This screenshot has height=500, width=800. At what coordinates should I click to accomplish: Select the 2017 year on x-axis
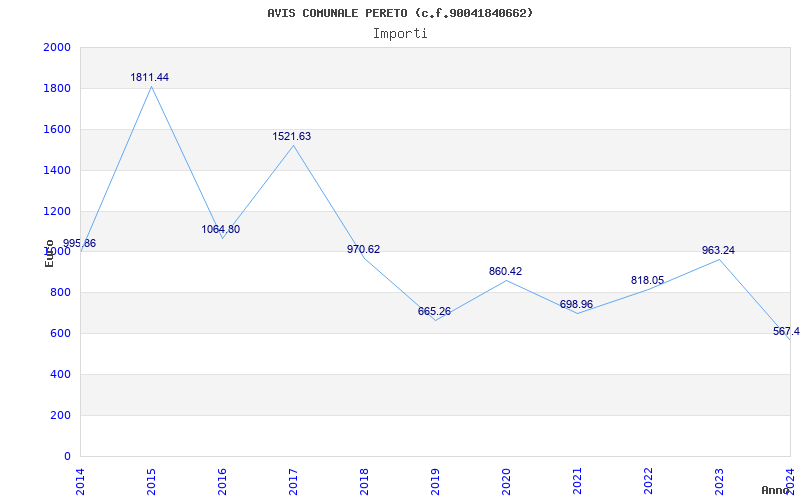293,481
